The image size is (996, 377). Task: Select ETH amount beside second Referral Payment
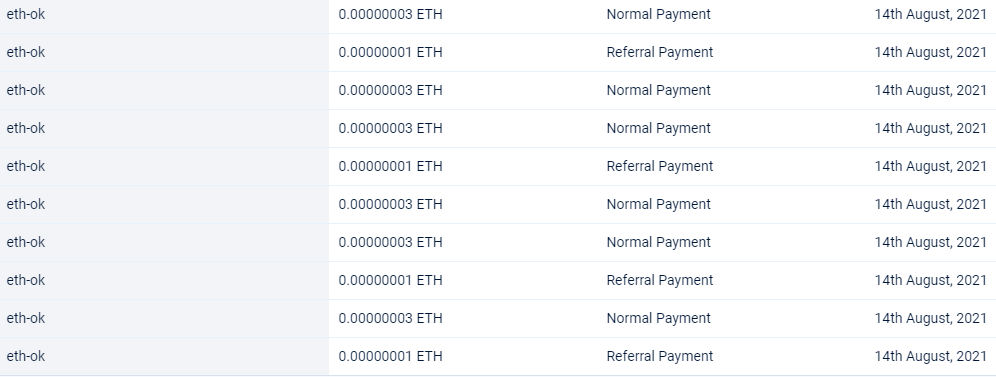tap(390, 166)
